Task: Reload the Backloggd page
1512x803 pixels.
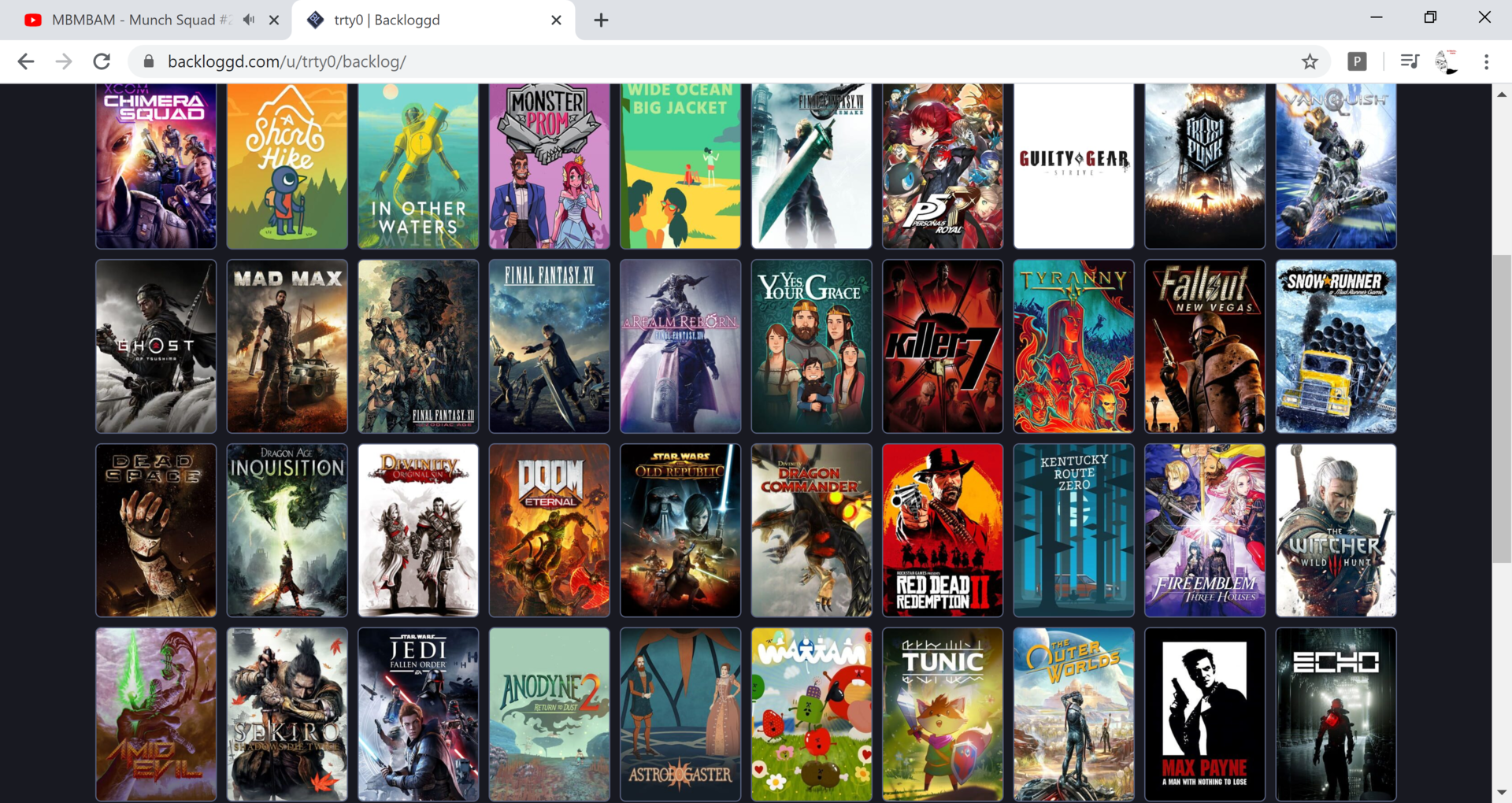Action: coord(102,61)
